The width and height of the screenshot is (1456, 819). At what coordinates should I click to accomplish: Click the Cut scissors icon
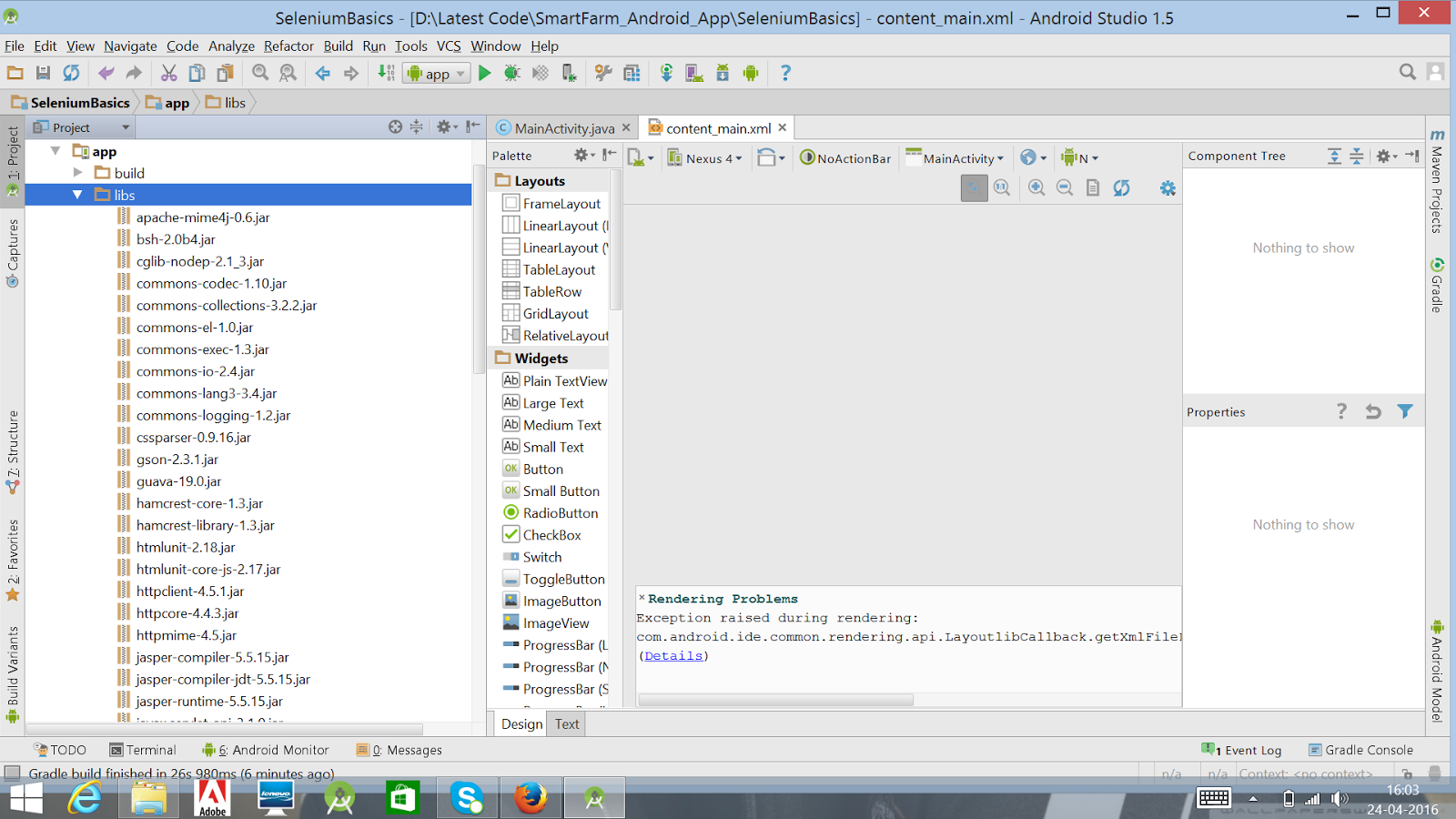pos(169,73)
